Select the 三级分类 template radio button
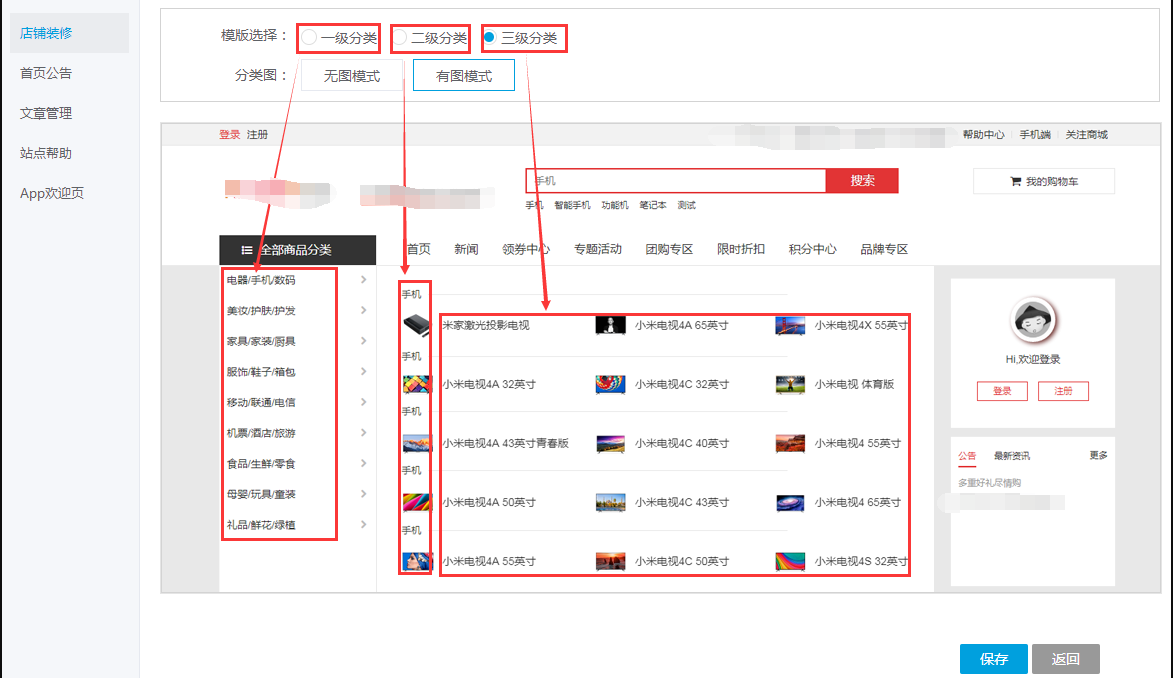Viewport: 1173px width, 678px height. coord(489,37)
